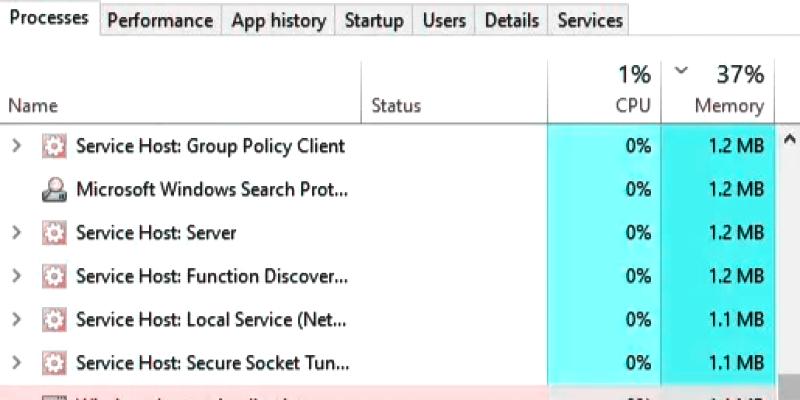Image resolution: width=800 pixels, height=400 pixels.
Task: Select the Microsoft Windows Search Prot... row
Action: 387,190
